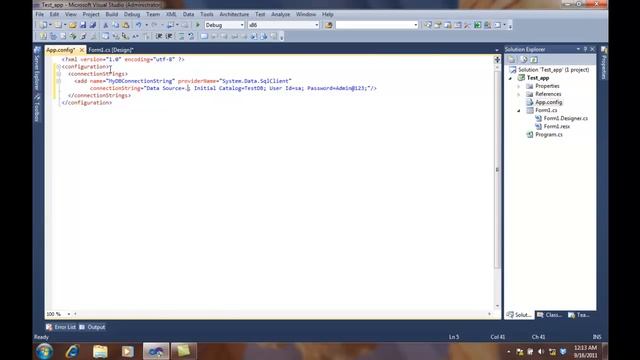Viewport: 640px width, 360px height.
Task: Click the Properties icon in the Solution Explorer toolbar
Action: [511, 60]
